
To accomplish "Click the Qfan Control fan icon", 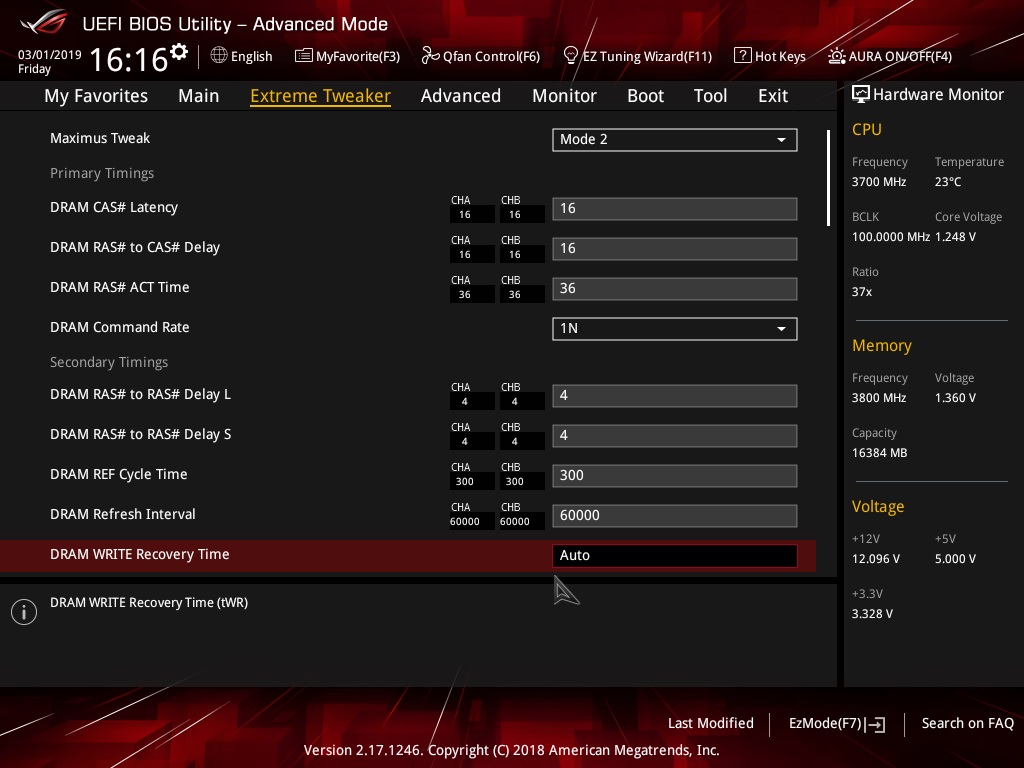I will click(430, 56).
